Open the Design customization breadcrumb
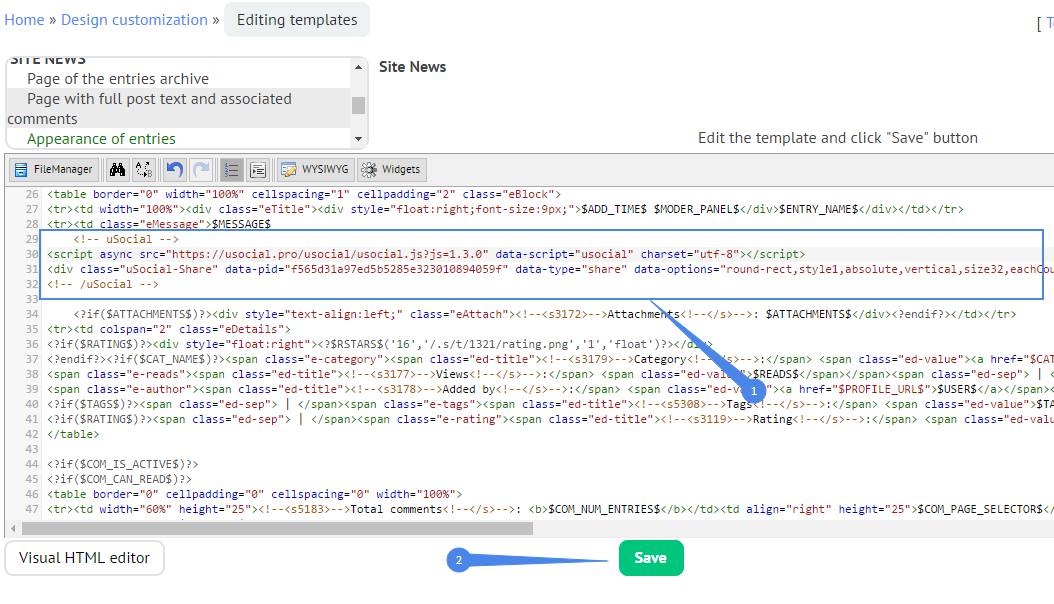 [134, 20]
